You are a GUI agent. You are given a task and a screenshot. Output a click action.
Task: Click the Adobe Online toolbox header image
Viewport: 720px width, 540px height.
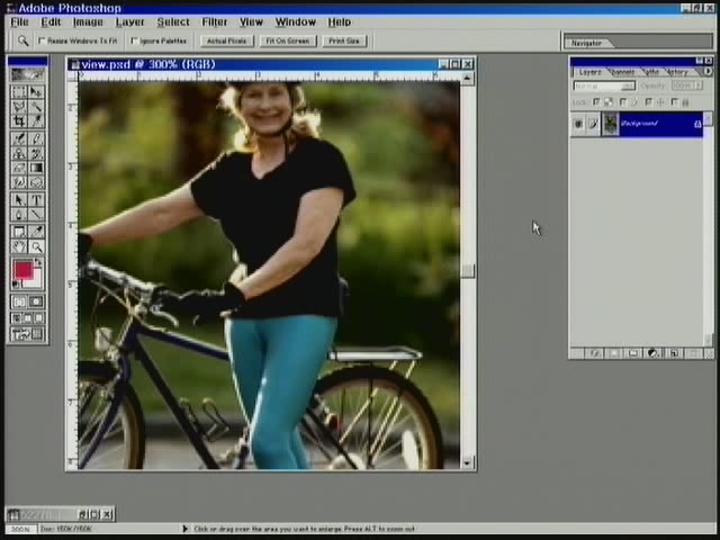(x=28, y=75)
